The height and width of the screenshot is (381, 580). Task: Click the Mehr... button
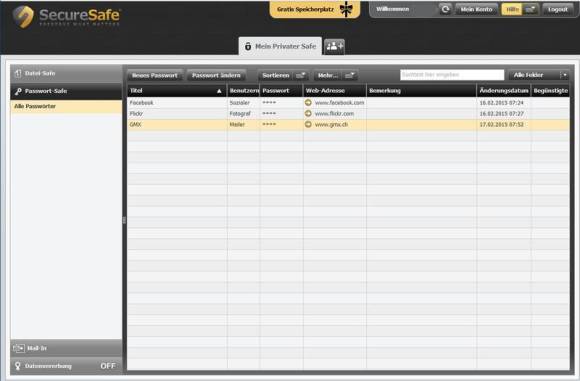328,75
